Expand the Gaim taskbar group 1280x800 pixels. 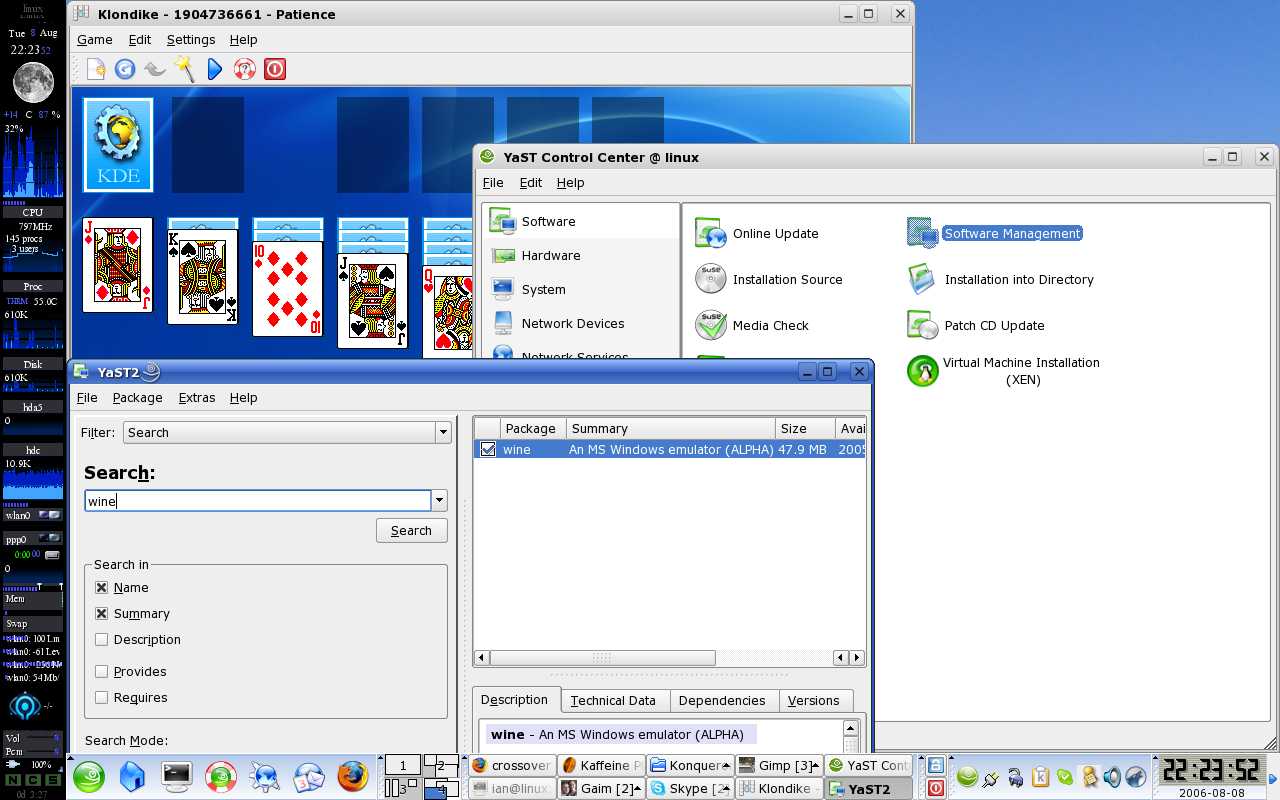[x=638, y=789]
